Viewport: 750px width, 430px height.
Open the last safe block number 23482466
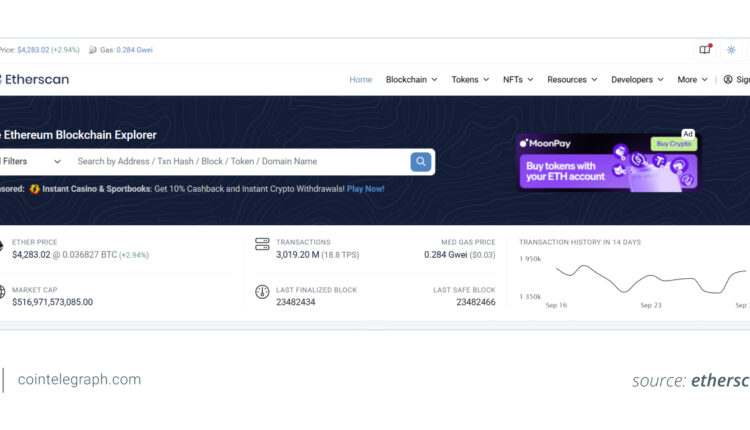pyautogui.click(x=475, y=302)
